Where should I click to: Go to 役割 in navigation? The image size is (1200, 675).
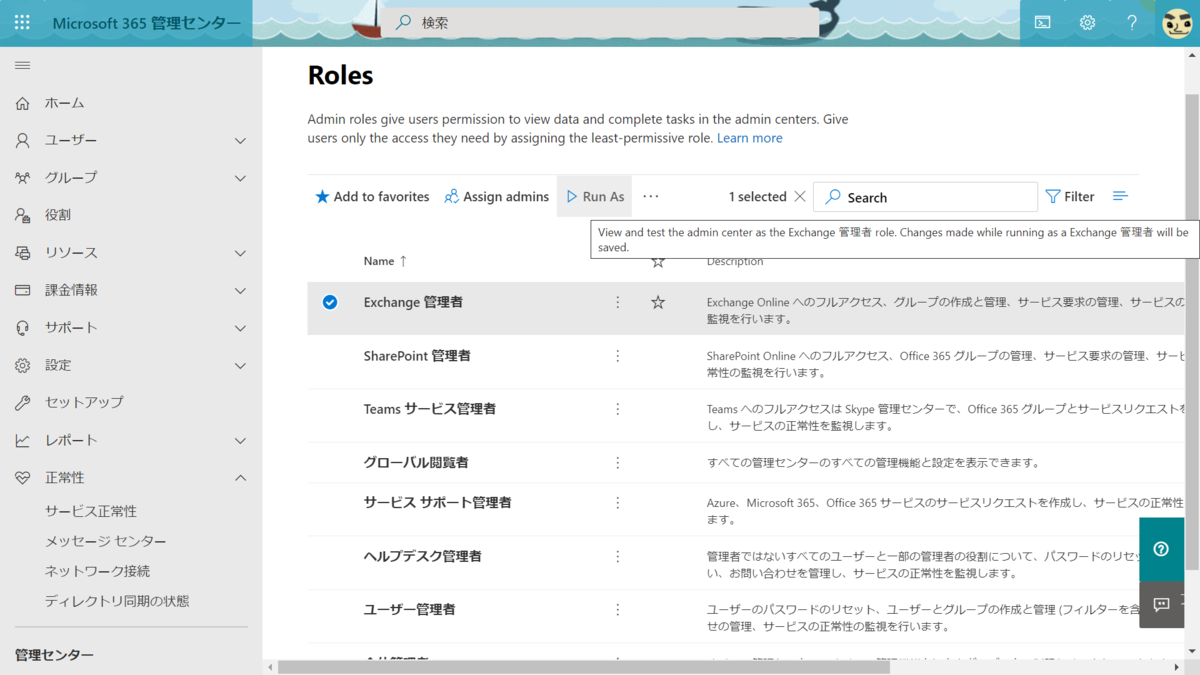tap(58, 215)
